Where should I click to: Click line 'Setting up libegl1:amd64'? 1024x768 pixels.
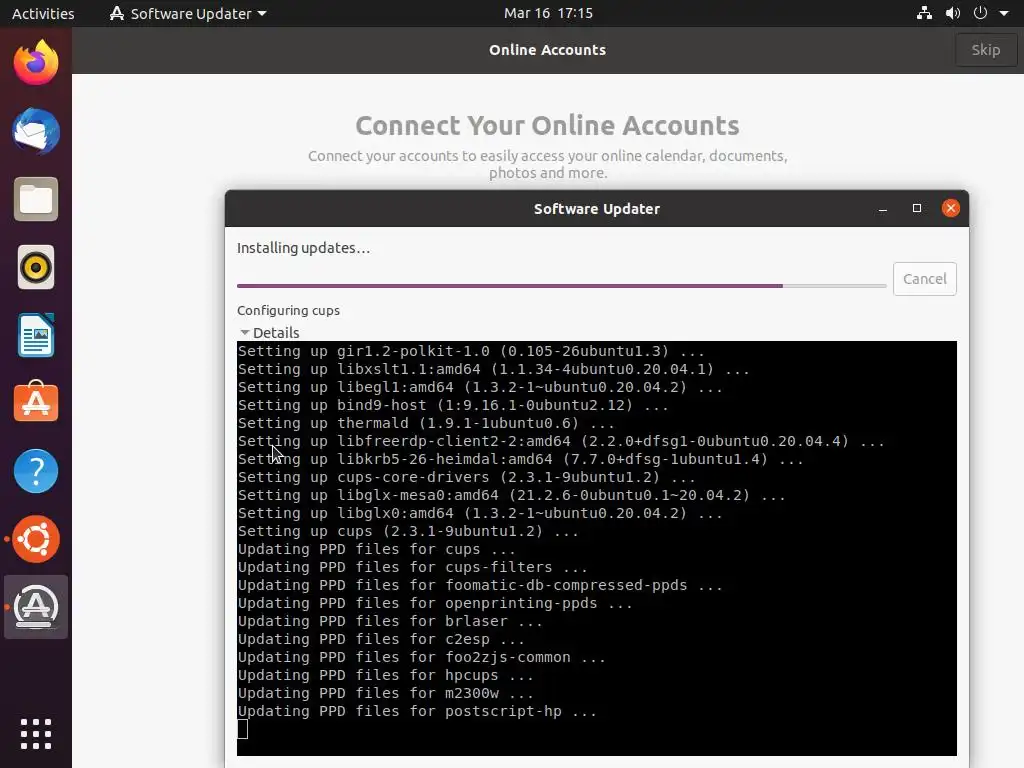[480, 387]
